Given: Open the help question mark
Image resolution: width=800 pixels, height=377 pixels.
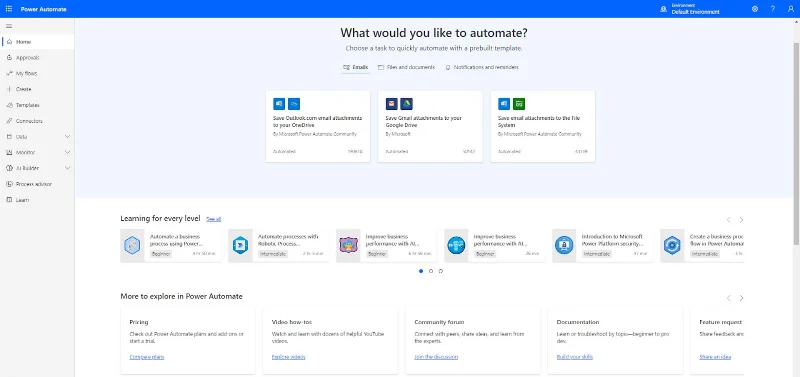Looking at the screenshot, I should 773,9.
